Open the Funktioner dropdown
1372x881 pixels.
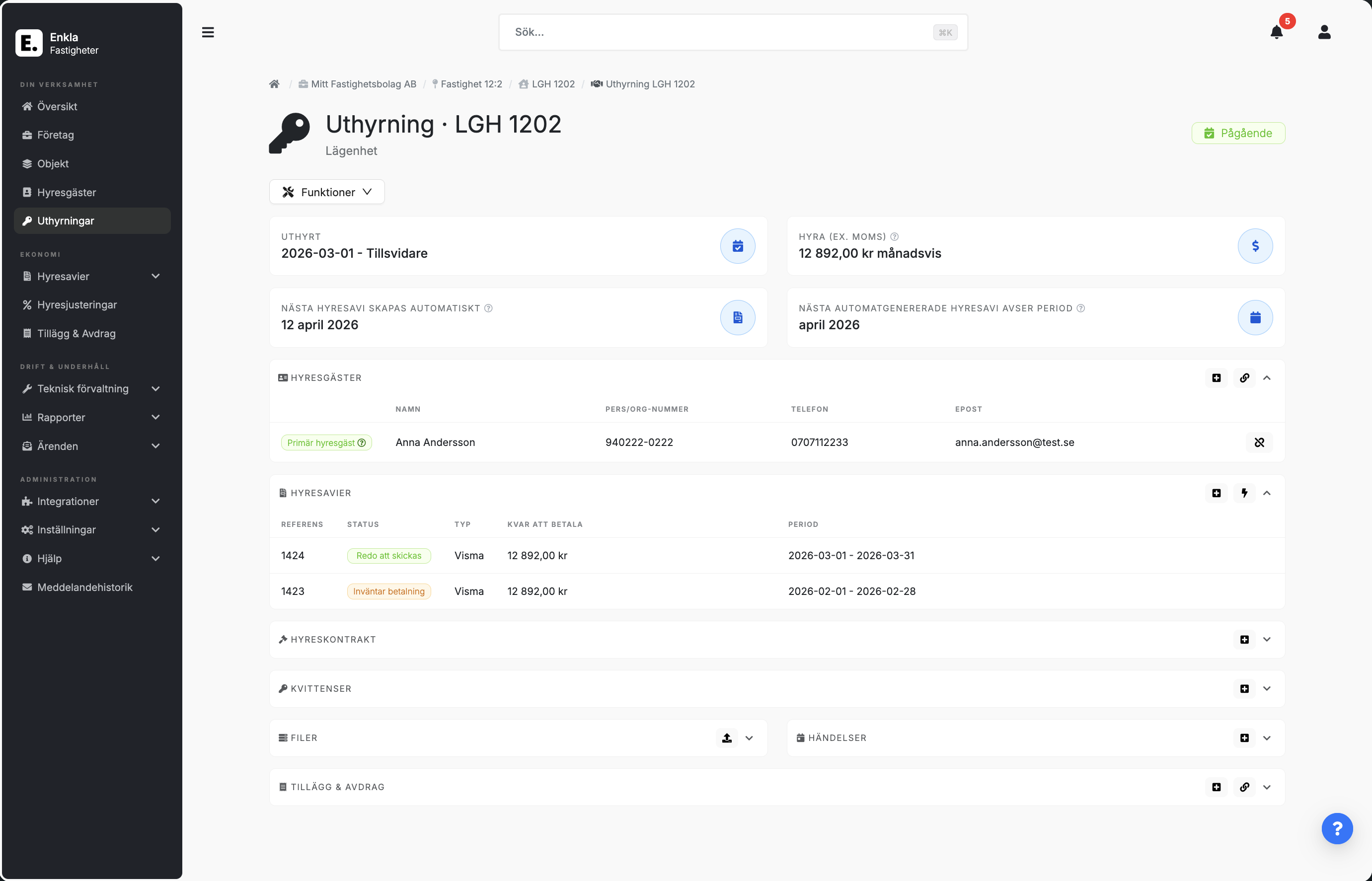tap(327, 192)
